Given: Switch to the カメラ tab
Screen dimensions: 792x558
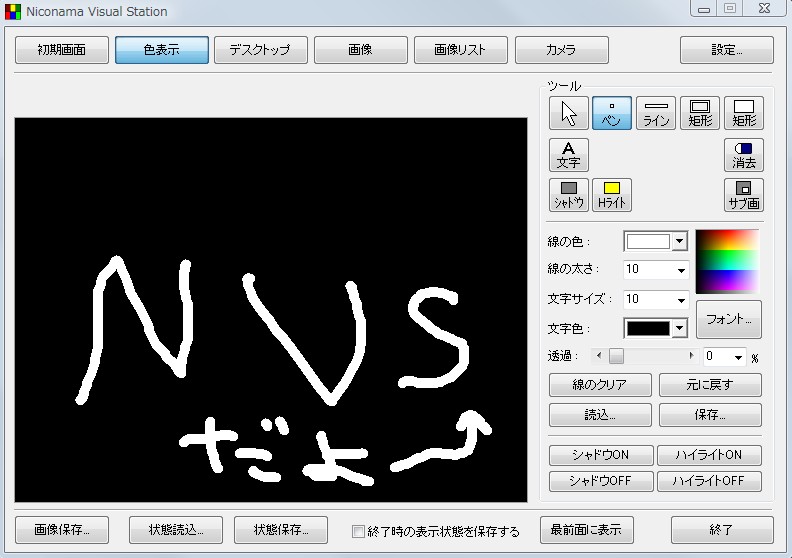Looking at the screenshot, I should [562, 50].
